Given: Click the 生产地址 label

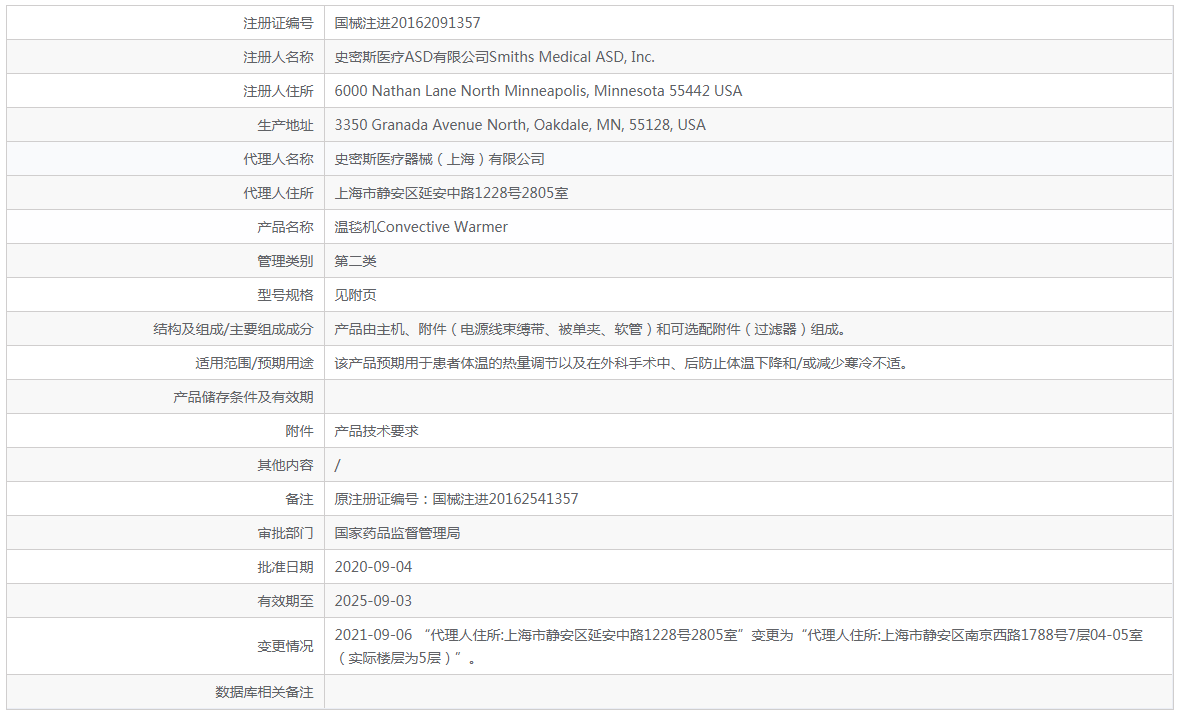Looking at the screenshot, I should tap(285, 125).
